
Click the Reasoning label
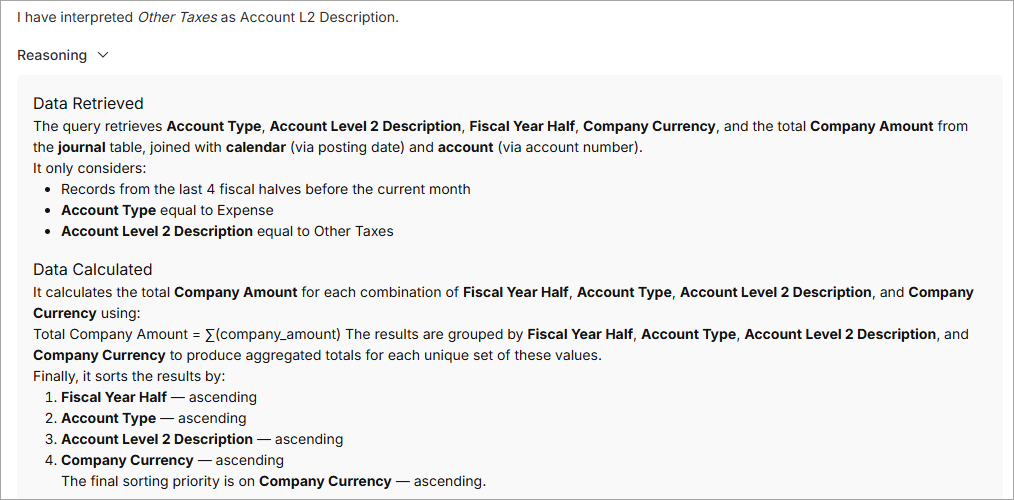(52, 56)
